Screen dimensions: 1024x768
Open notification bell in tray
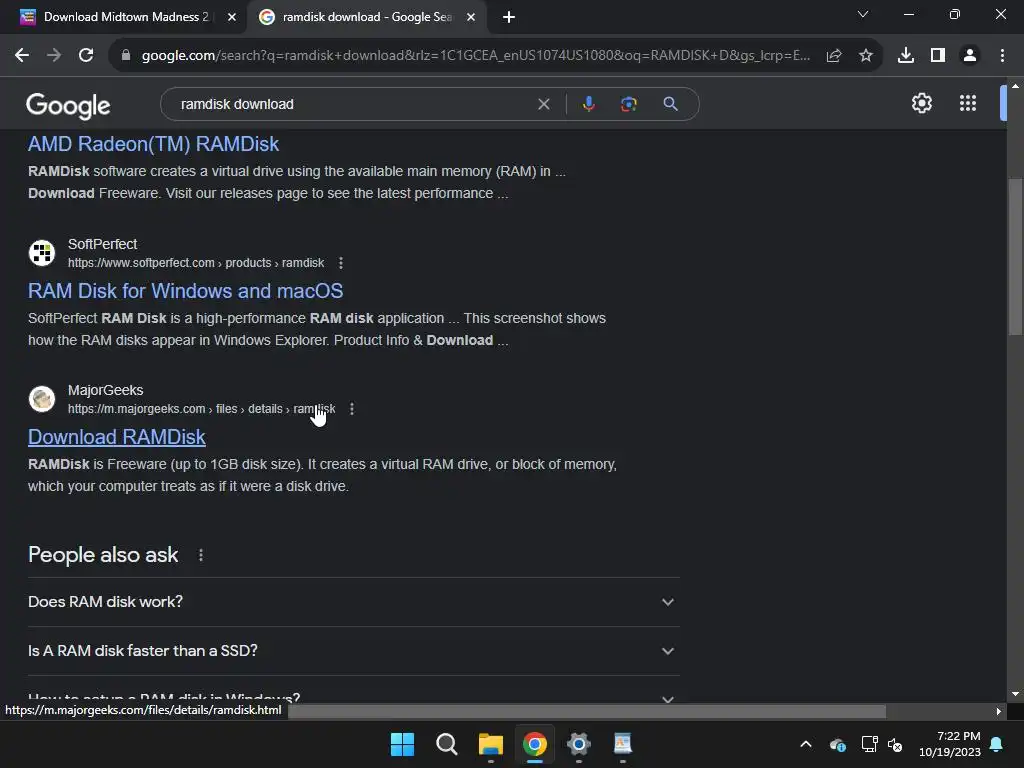coord(997,744)
